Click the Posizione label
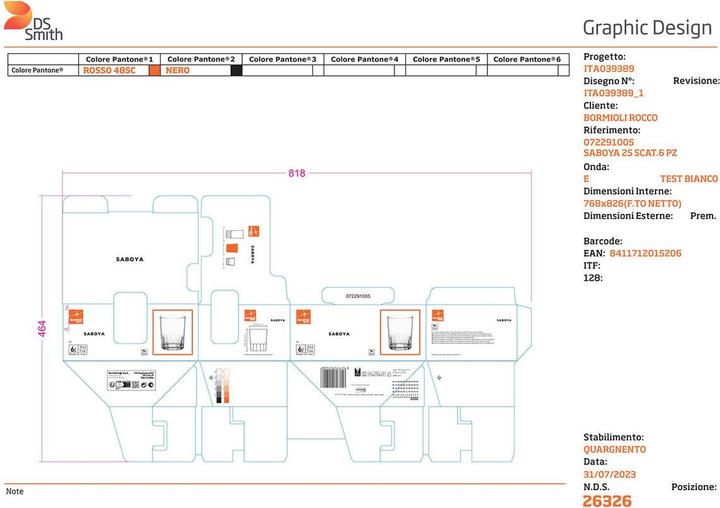The width and height of the screenshot is (720, 508). tap(694, 487)
